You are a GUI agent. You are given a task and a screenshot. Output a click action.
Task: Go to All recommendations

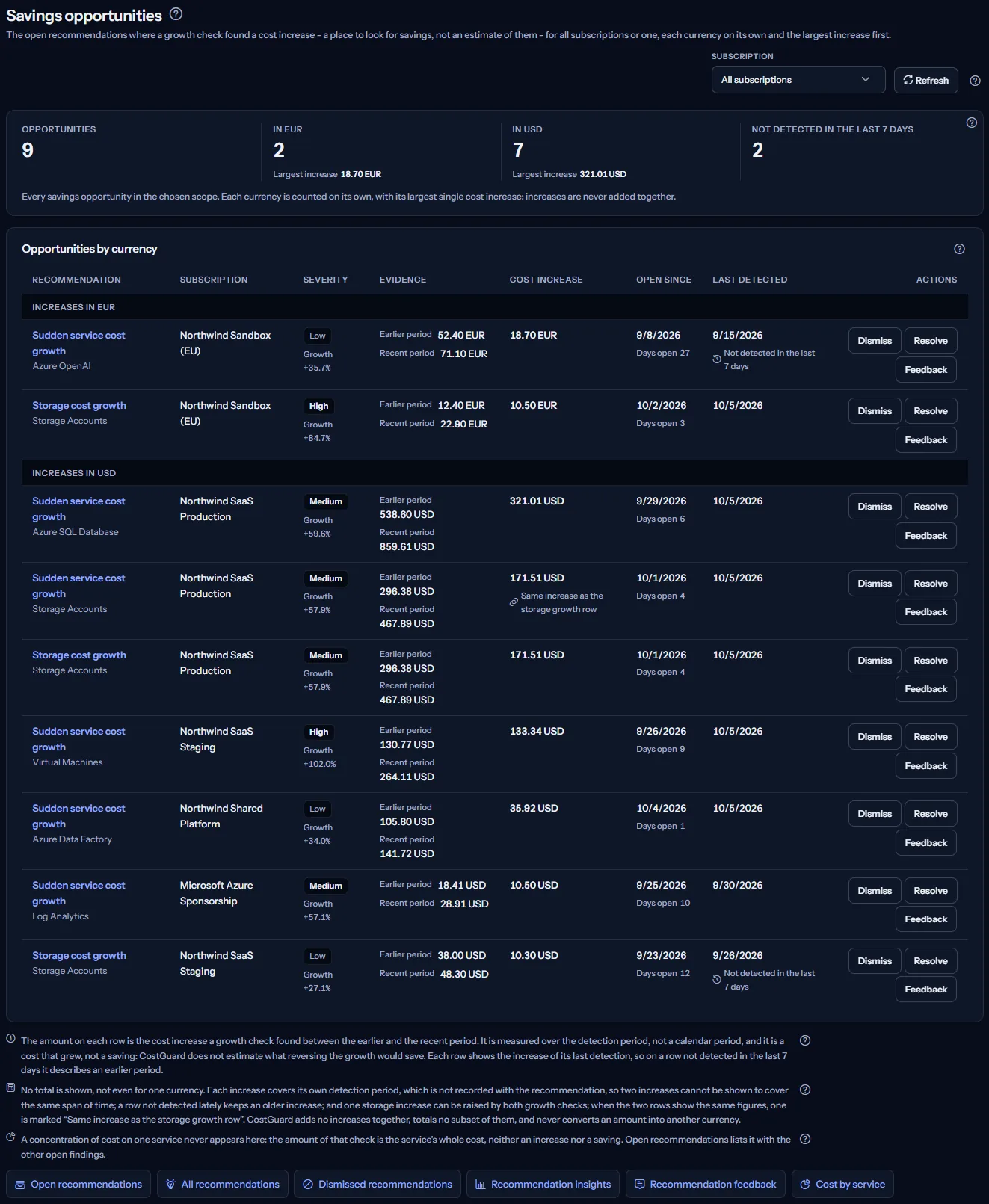223,1184
